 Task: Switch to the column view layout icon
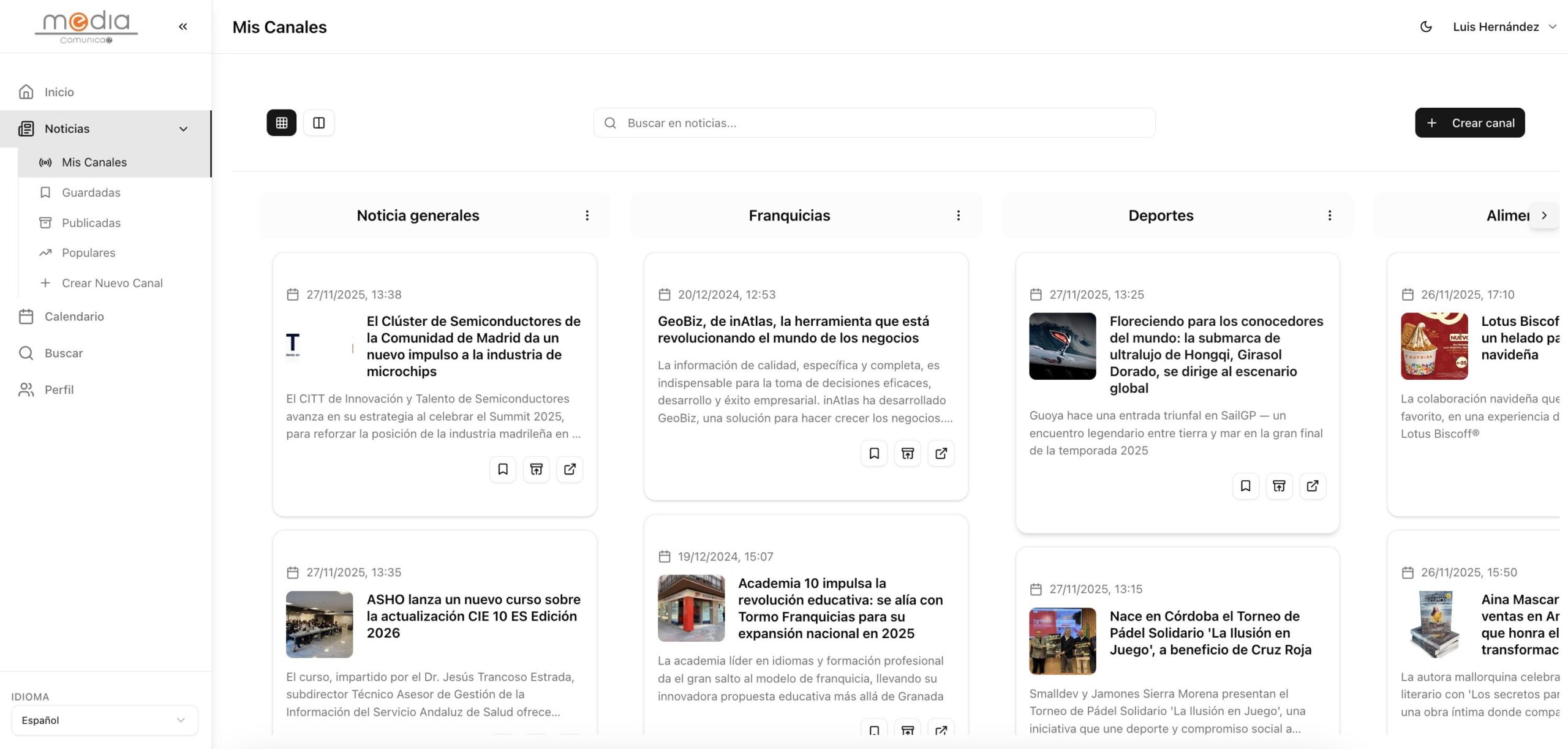coord(318,122)
